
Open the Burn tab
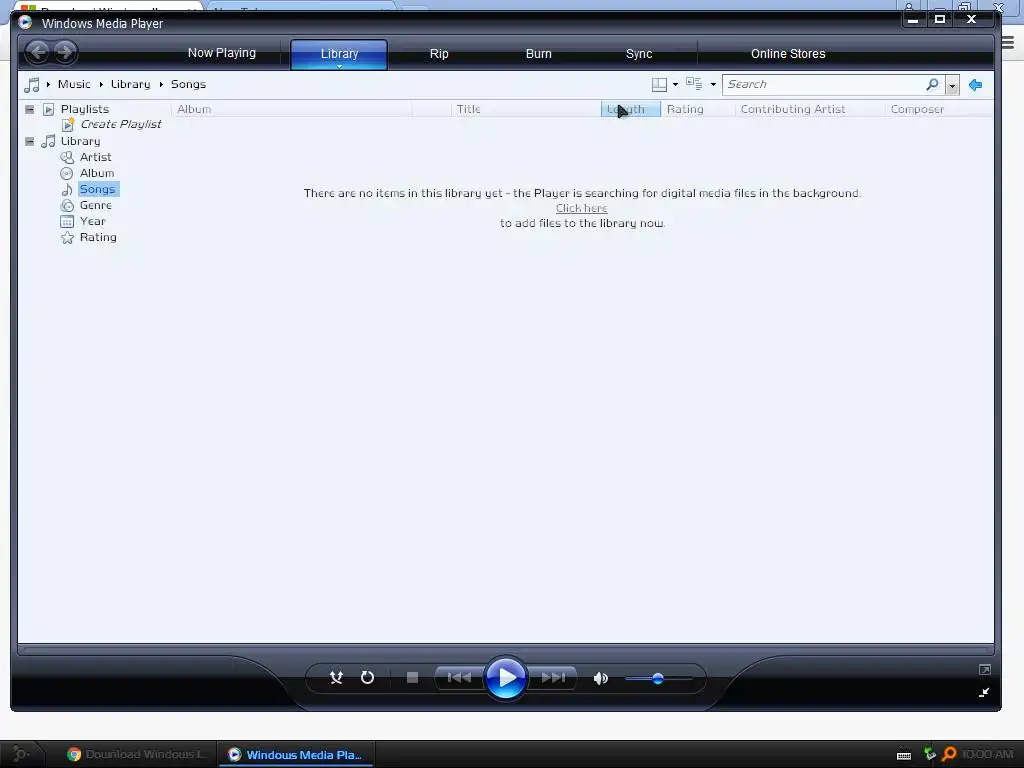point(539,54)
